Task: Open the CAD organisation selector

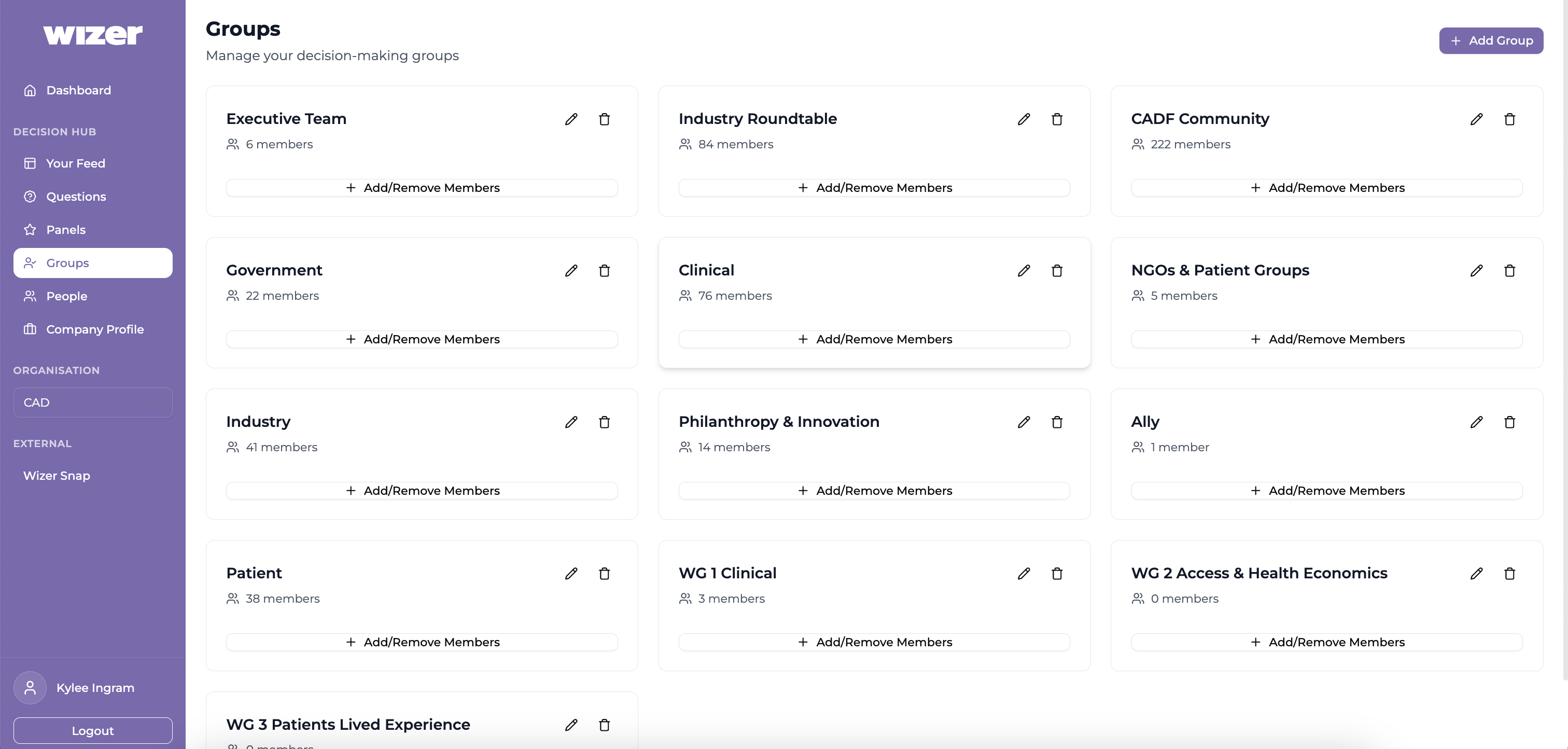Action: (92, 403)
